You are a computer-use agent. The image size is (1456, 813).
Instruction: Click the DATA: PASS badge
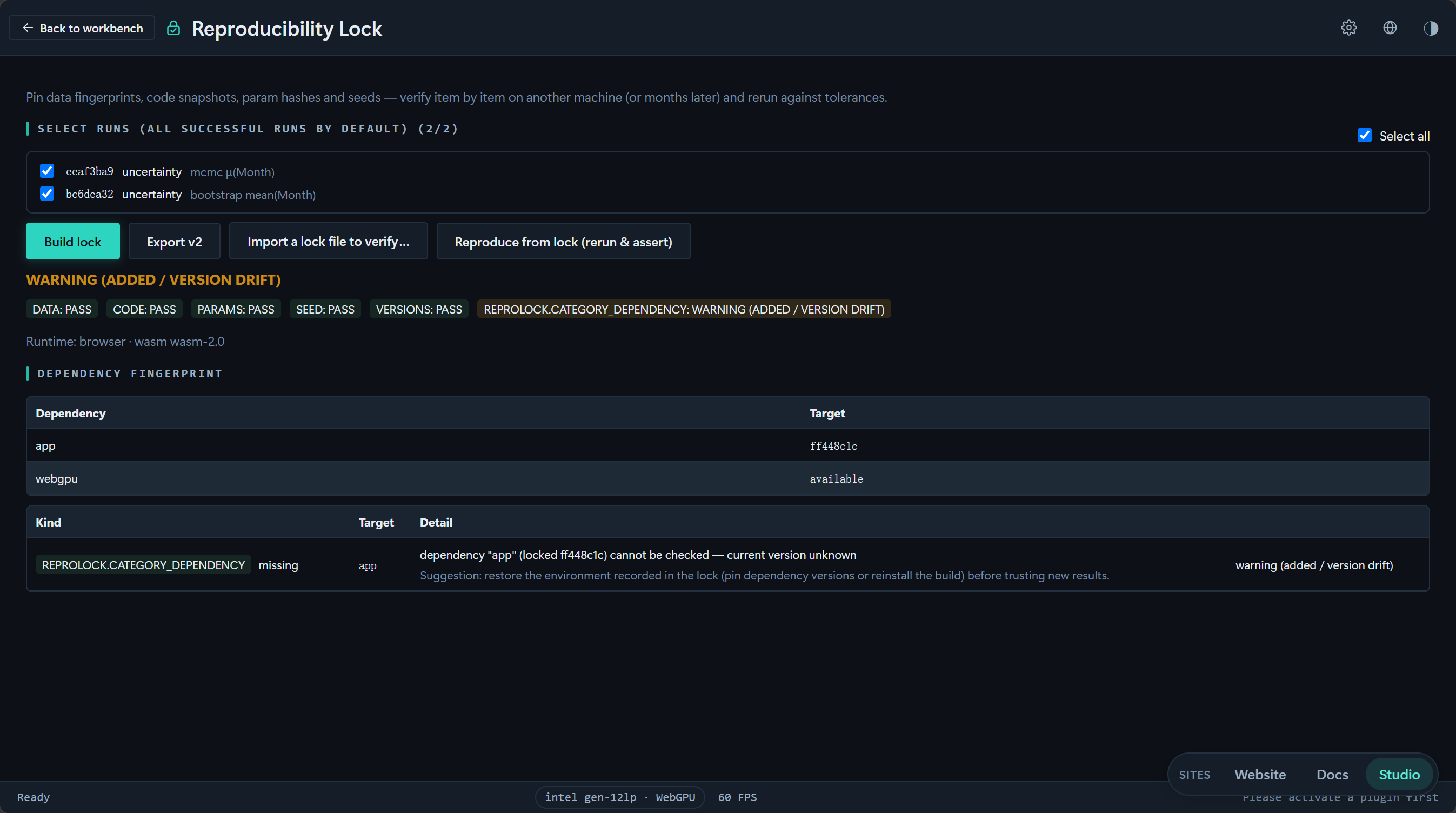pyautogui.click(x=62, y=309)
